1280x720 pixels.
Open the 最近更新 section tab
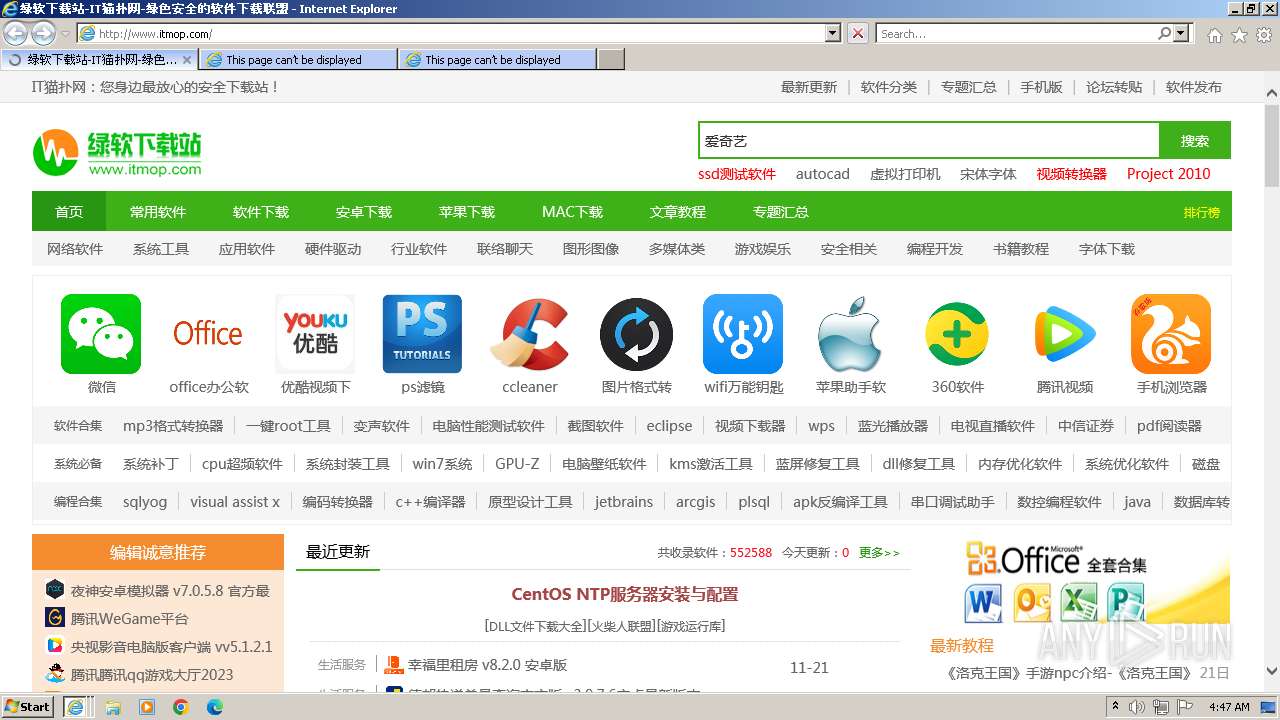tap(338, 552)
